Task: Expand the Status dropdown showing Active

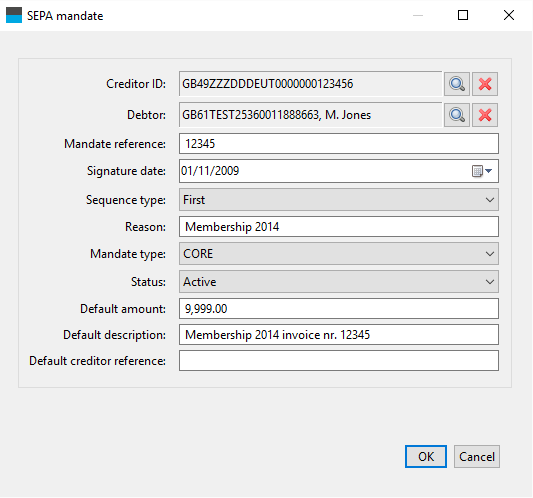Action: click(339, 282)
